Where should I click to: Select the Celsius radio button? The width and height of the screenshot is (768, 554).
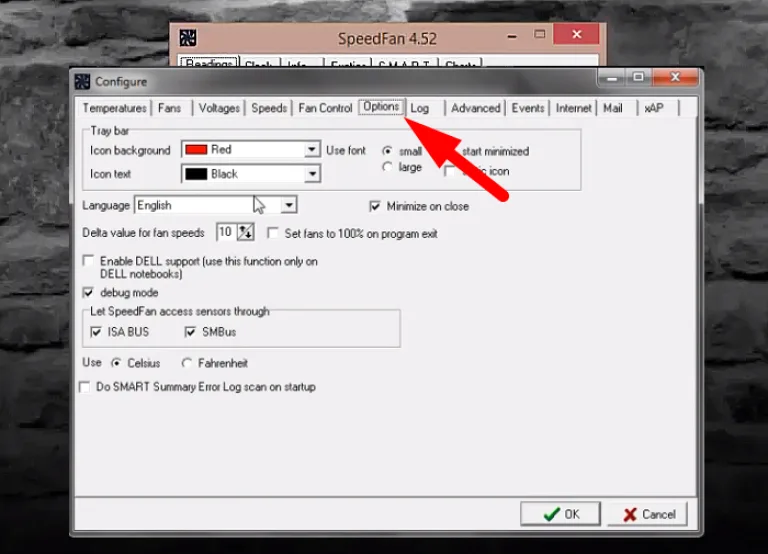(x=116, y=363)
